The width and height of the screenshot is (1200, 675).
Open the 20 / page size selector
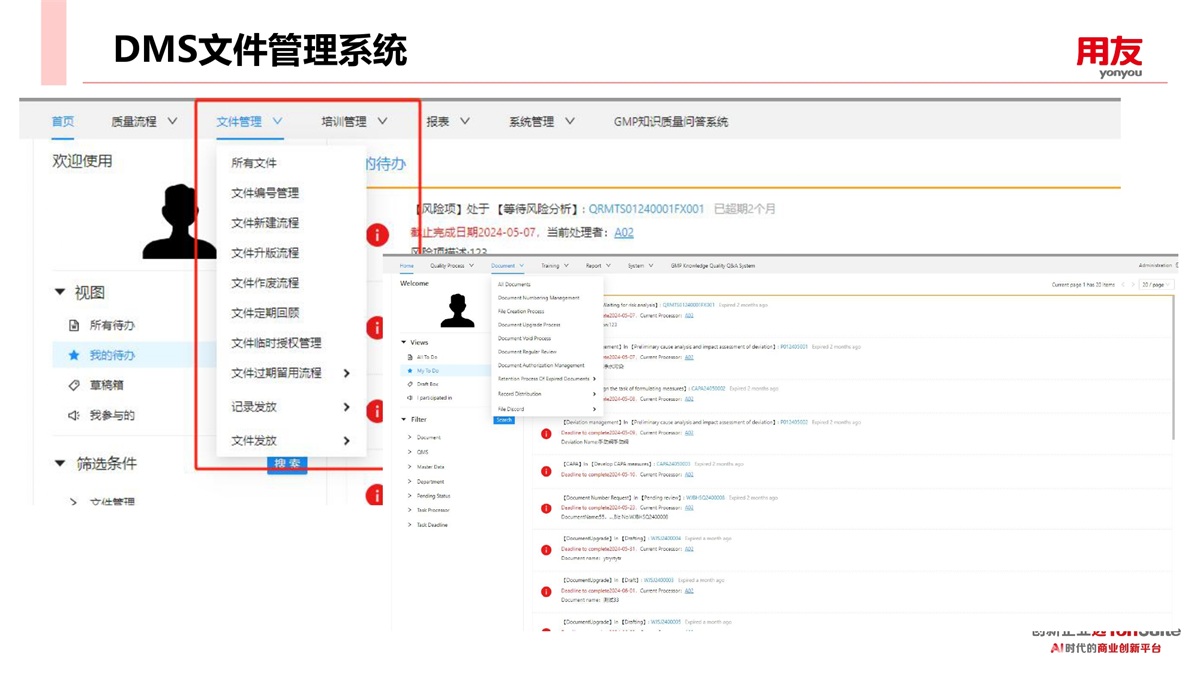[x=1155, y=285]
